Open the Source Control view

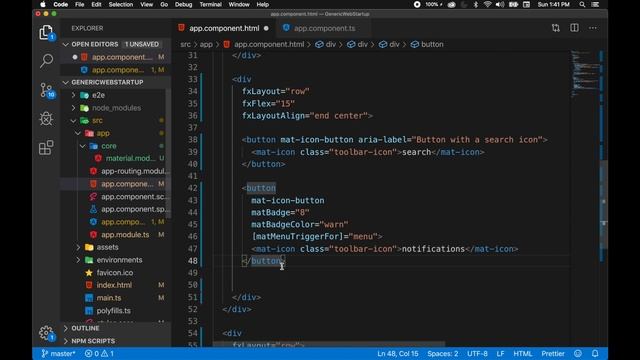click(46, 90)
